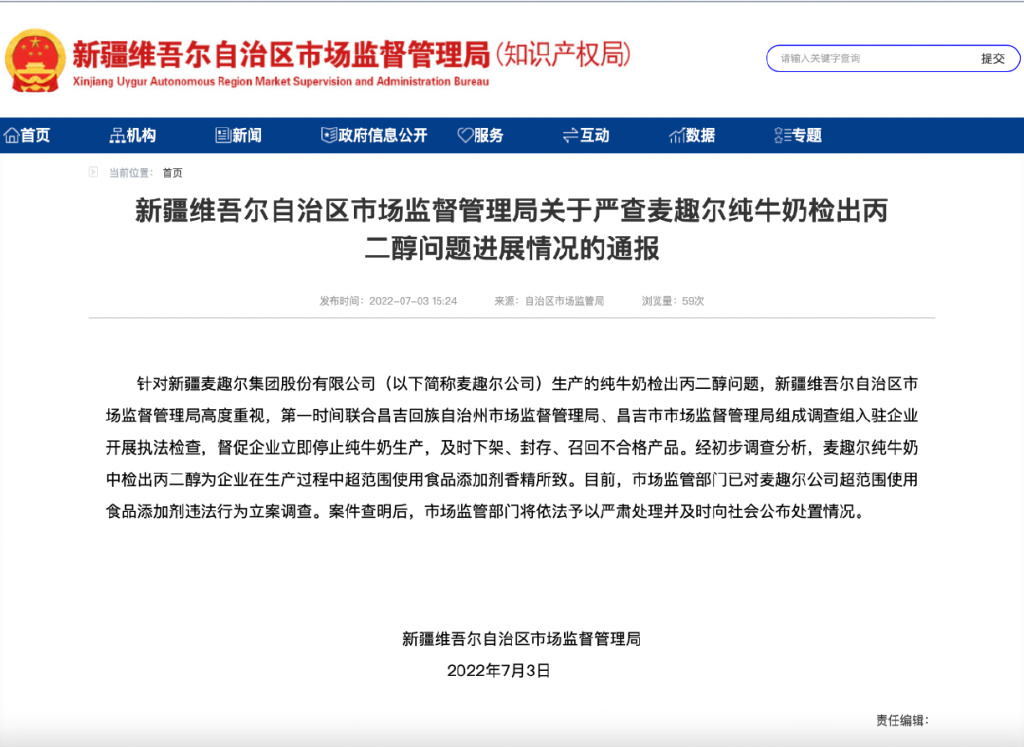Open the 首页 navigation menu
The height and width of the screenshot is (747, 1024).
[x=34, y=134]
